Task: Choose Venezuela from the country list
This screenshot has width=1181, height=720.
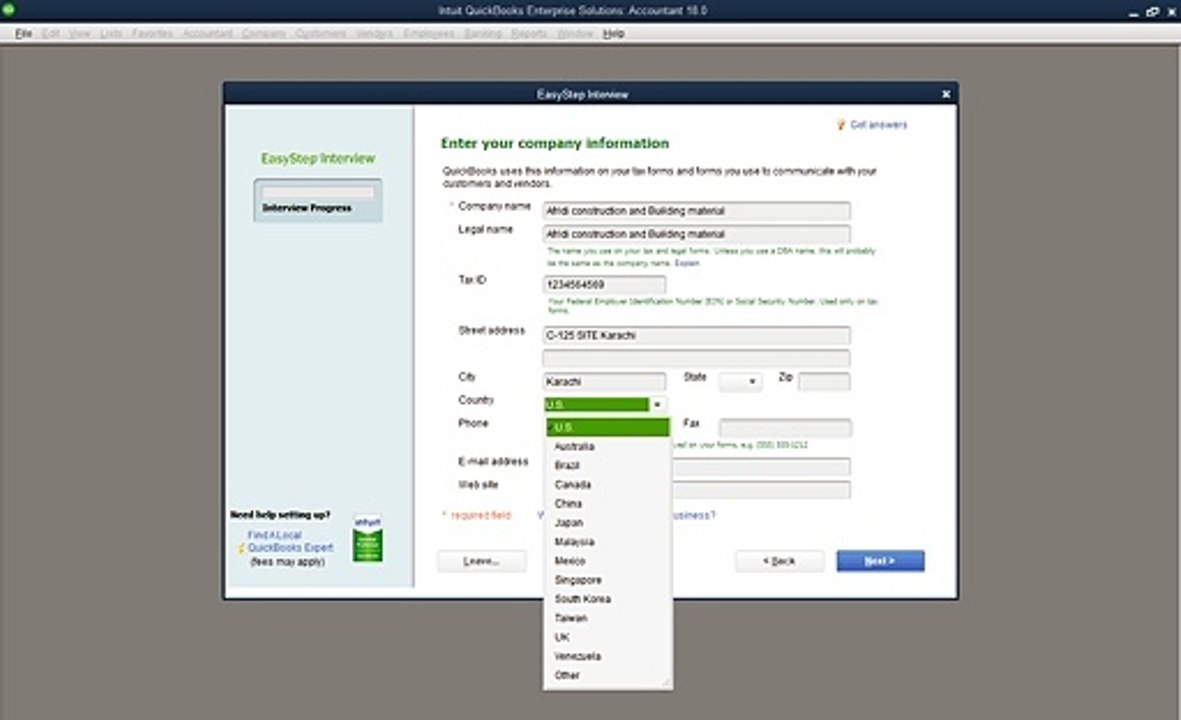Action: pos(607,656)
